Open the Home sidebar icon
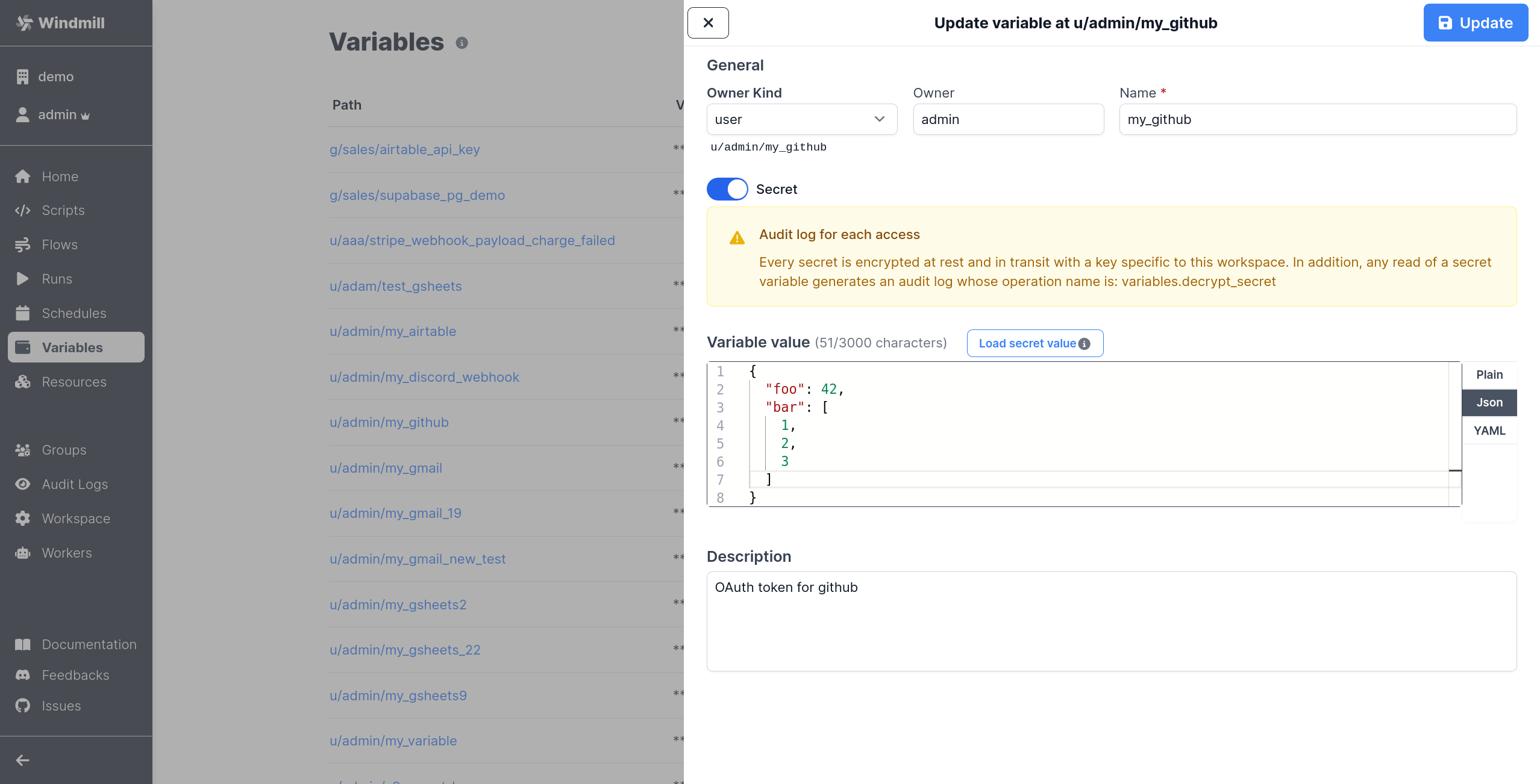This screenshot has height=784, width=1540. click(23, 176)
